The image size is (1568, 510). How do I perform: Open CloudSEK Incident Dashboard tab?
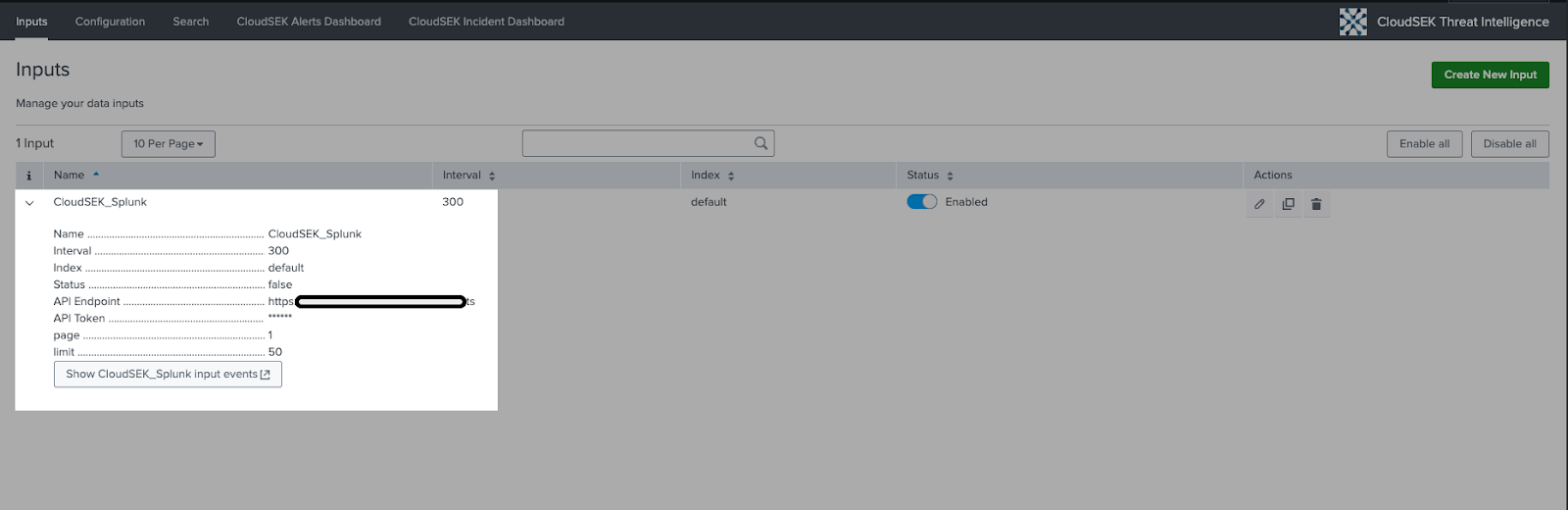(x=486, y=22)
